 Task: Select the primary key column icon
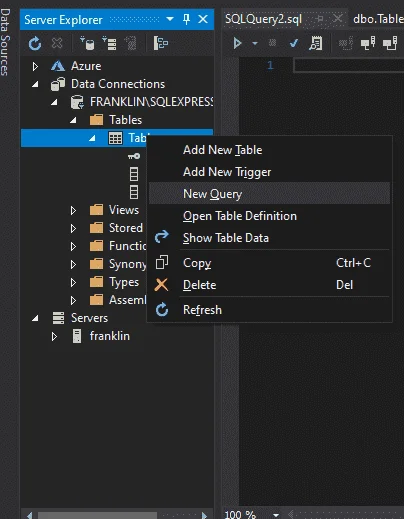134,156
